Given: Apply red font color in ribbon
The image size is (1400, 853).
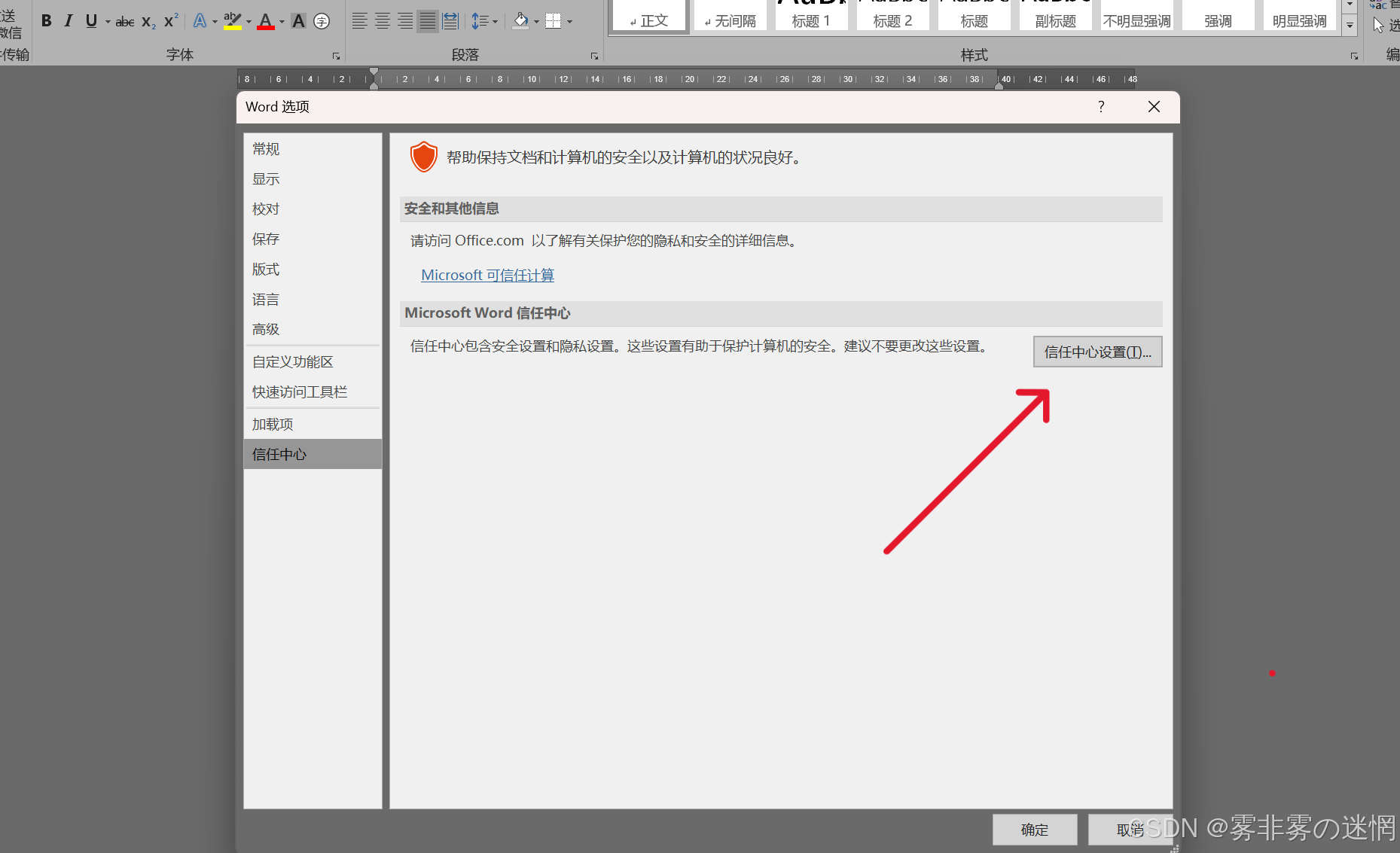Looking at the screenshot, I should 266,21.
